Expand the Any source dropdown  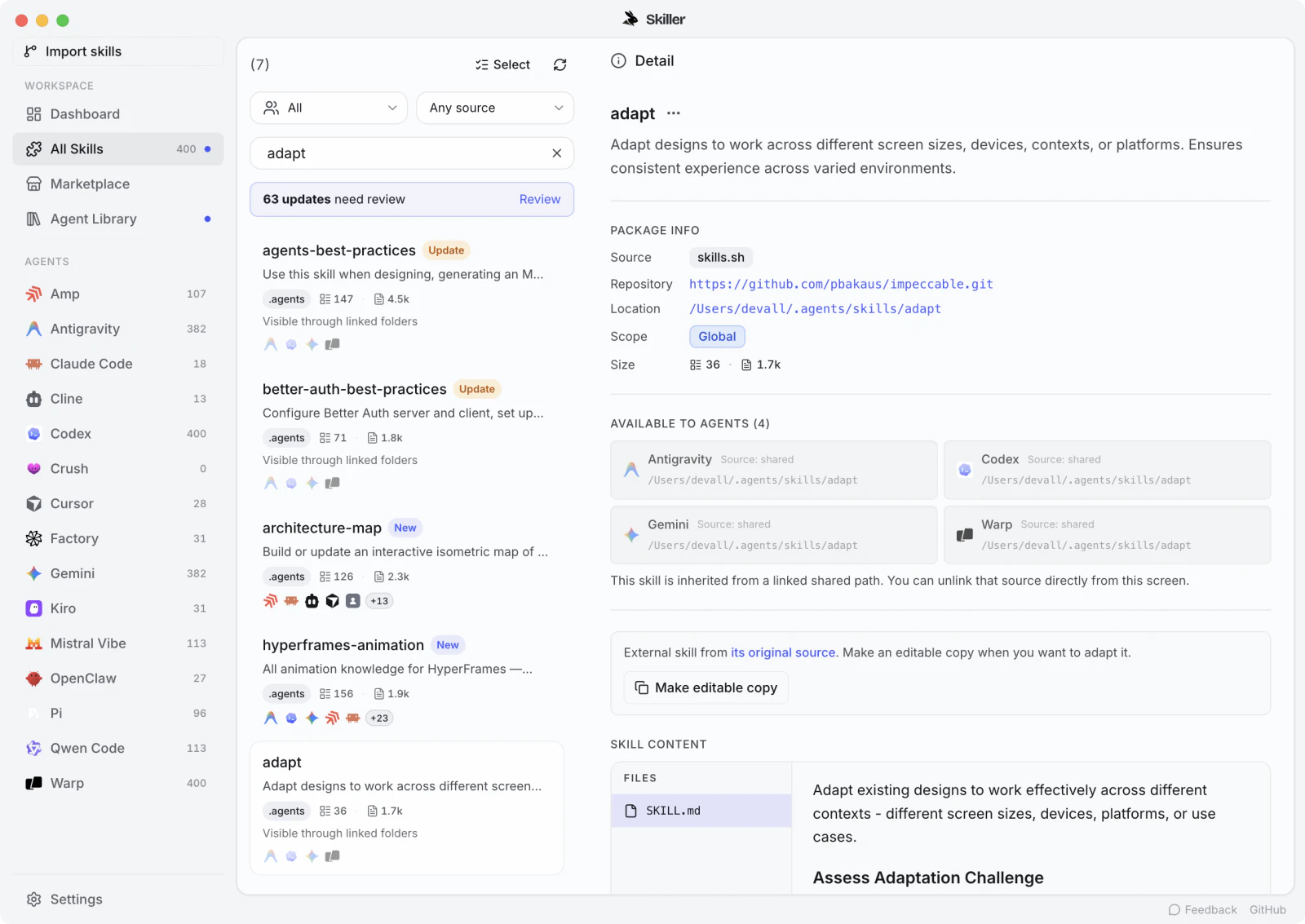pos(495,108)
